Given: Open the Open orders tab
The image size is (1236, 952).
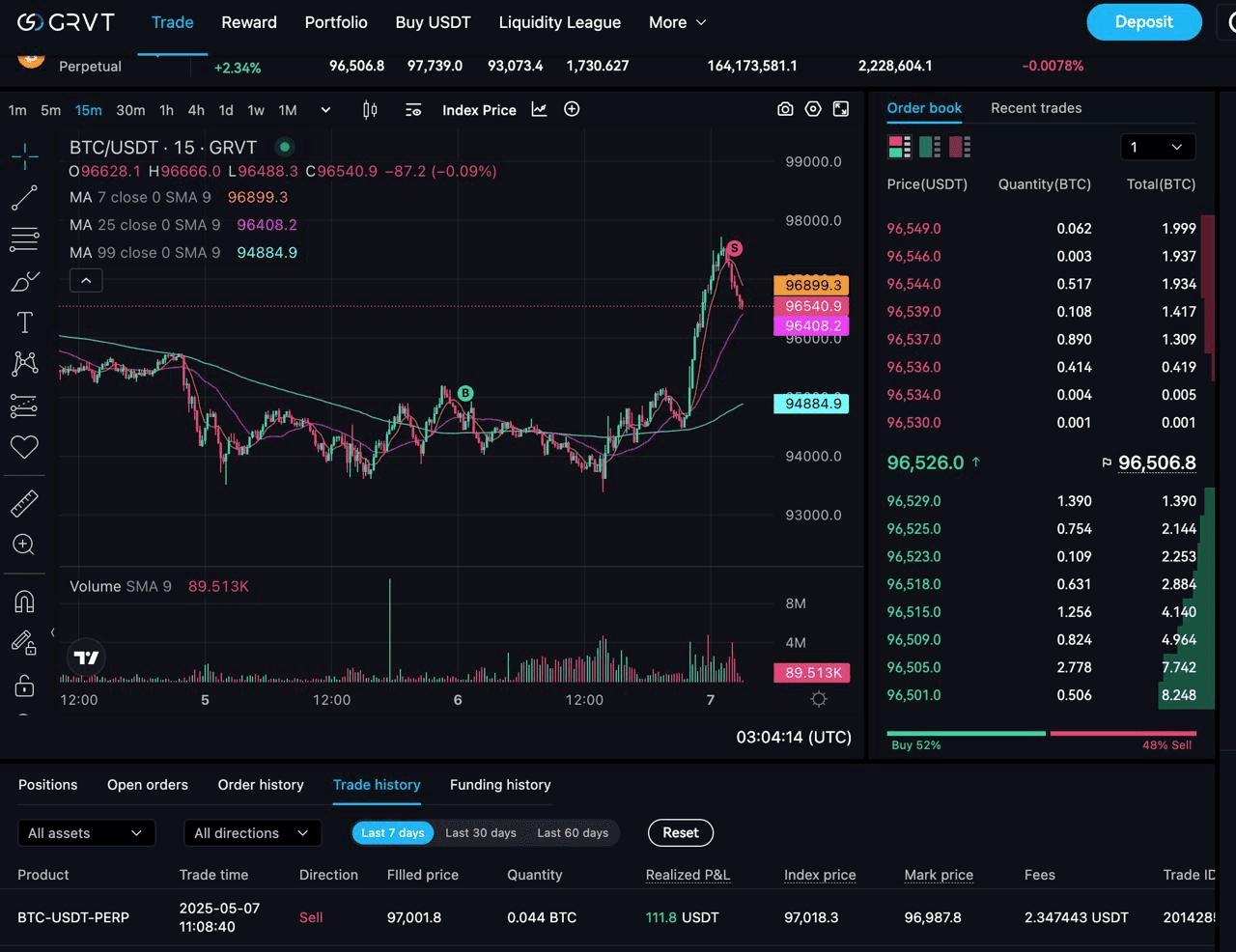Looking at the screenshot, I should click(148, 785).
